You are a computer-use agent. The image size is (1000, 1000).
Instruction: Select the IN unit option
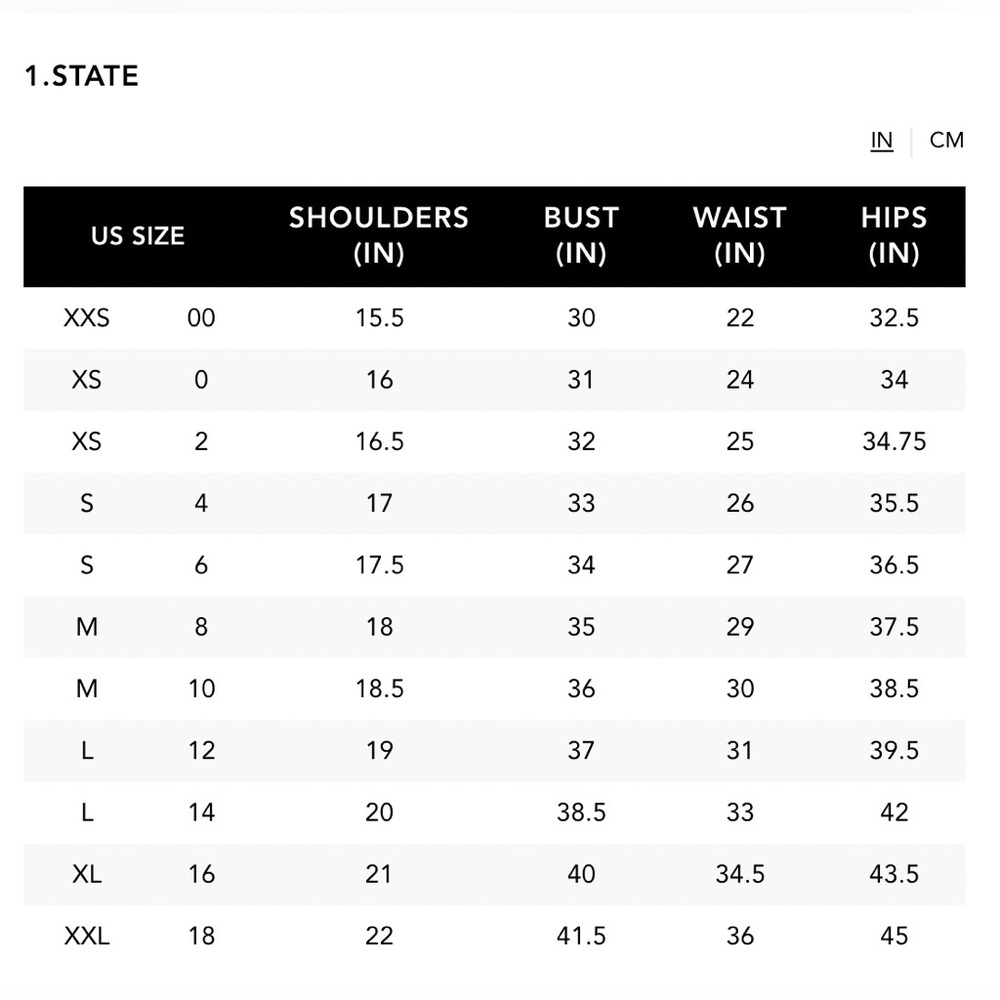coord(881,140)
